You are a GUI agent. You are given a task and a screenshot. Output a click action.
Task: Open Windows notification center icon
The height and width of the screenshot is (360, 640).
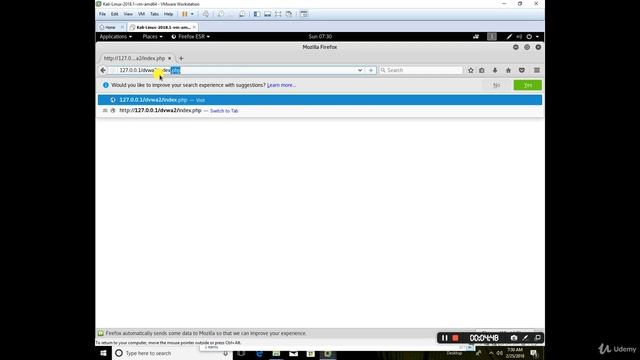tap(534, 353)
